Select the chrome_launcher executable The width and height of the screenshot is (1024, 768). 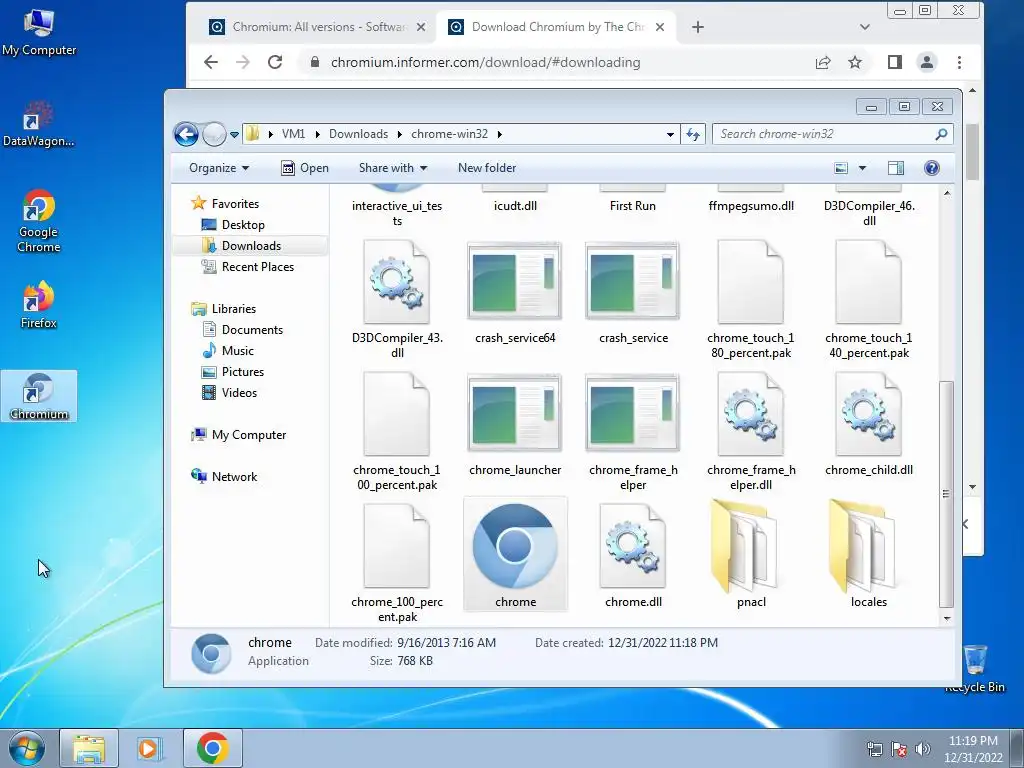(515, 424)
